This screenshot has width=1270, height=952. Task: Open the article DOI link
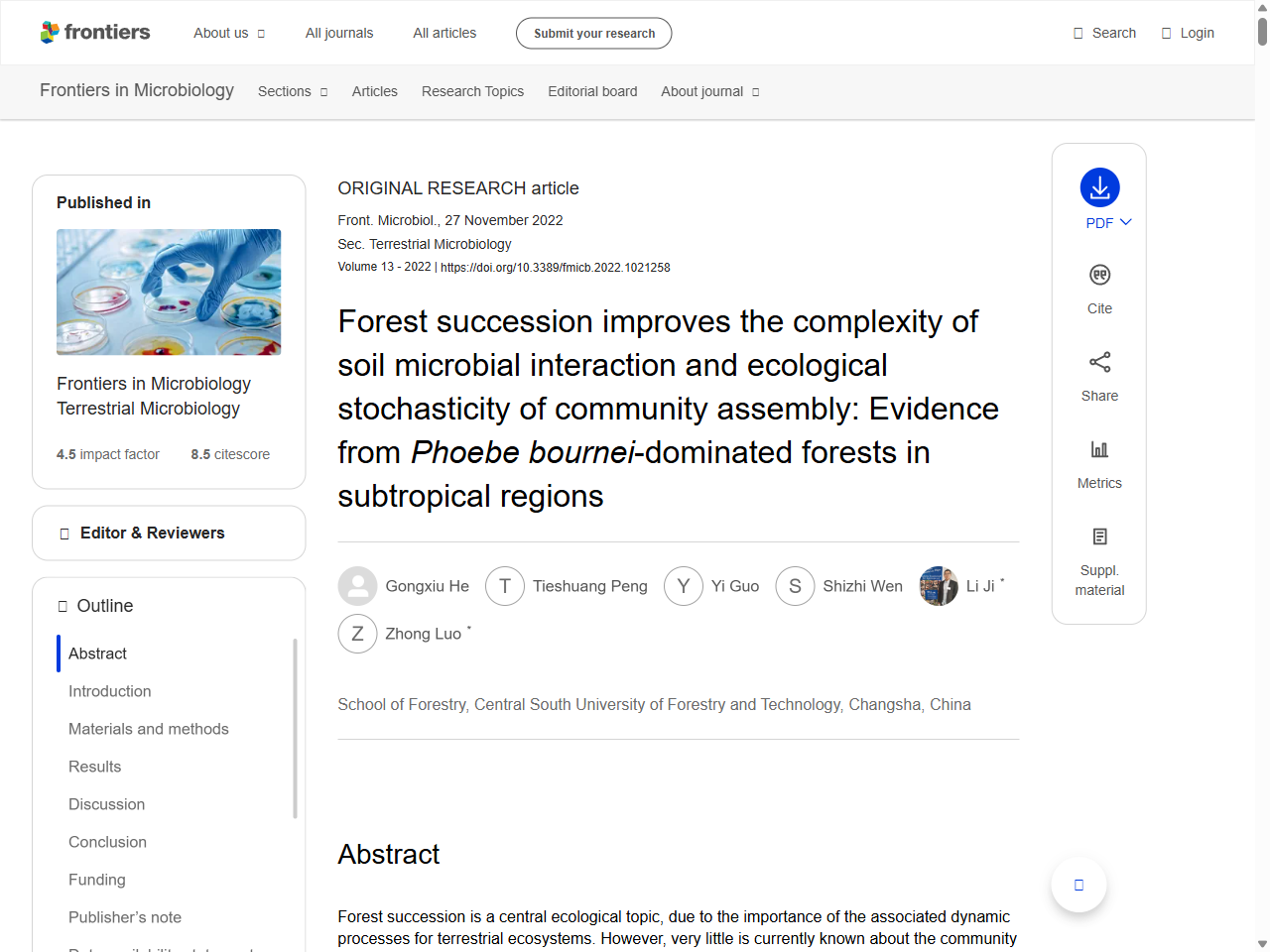[555, 267]
